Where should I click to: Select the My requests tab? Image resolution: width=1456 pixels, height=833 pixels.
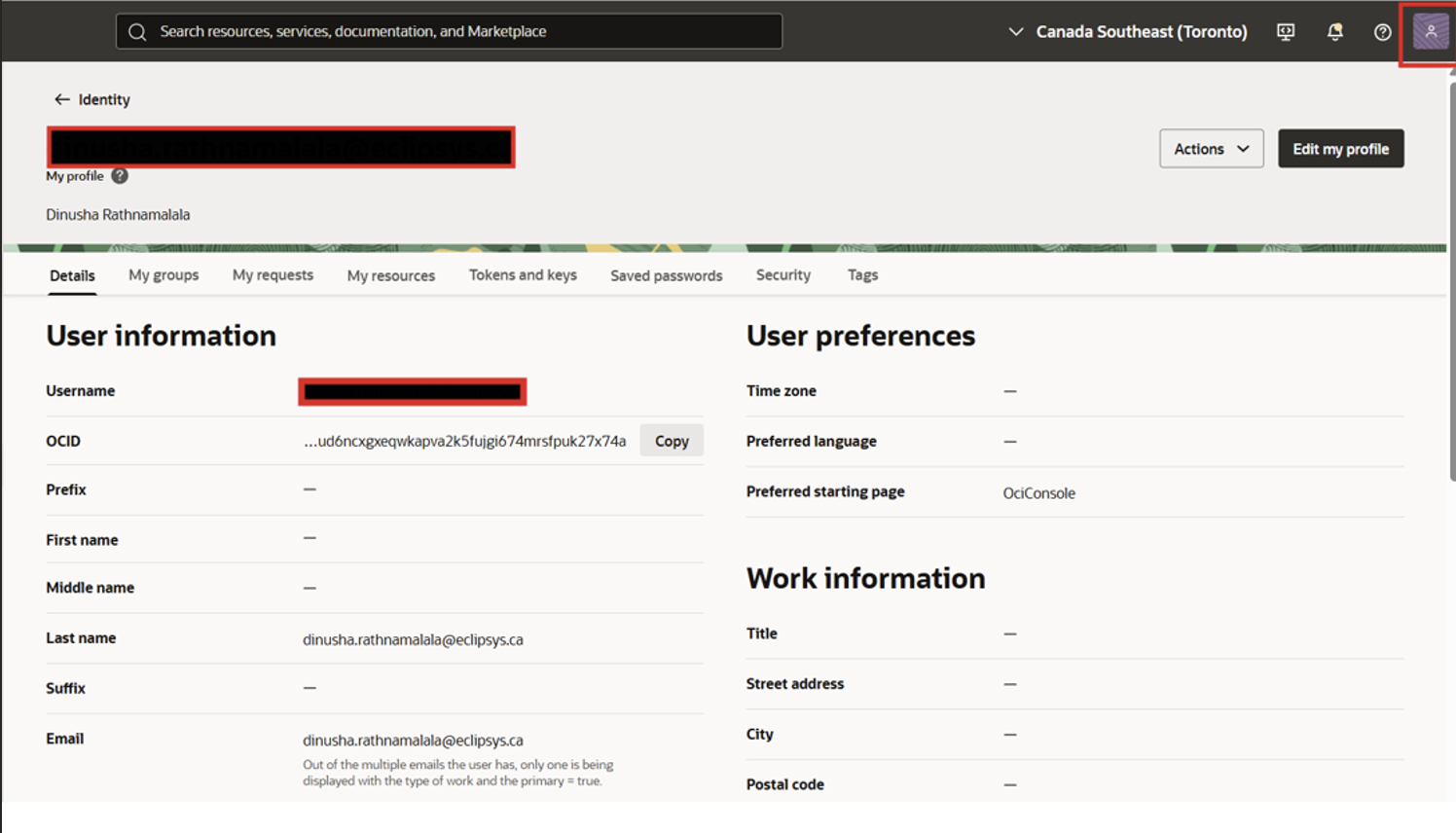click(272, 275)
